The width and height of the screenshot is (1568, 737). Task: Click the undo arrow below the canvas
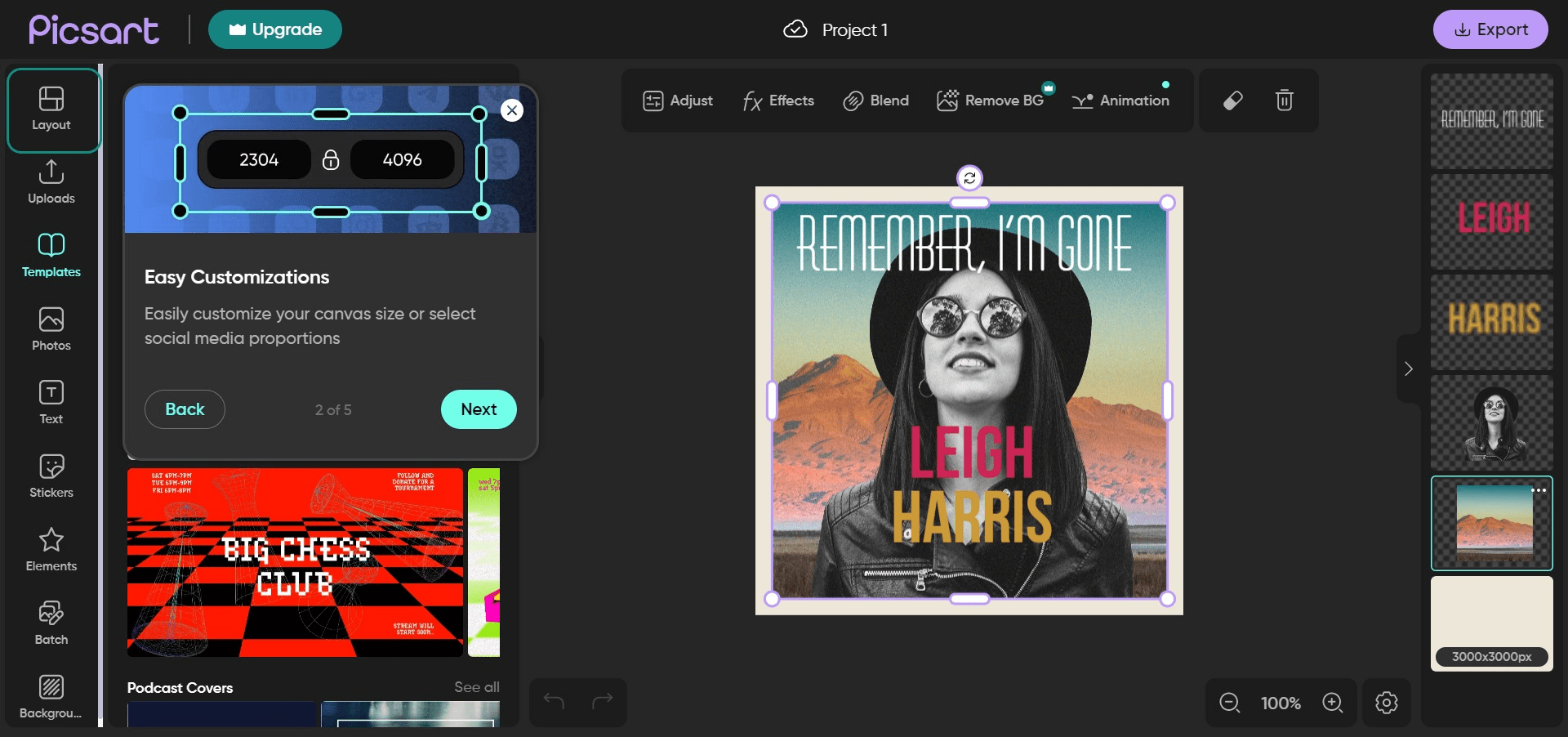point(553,702)
